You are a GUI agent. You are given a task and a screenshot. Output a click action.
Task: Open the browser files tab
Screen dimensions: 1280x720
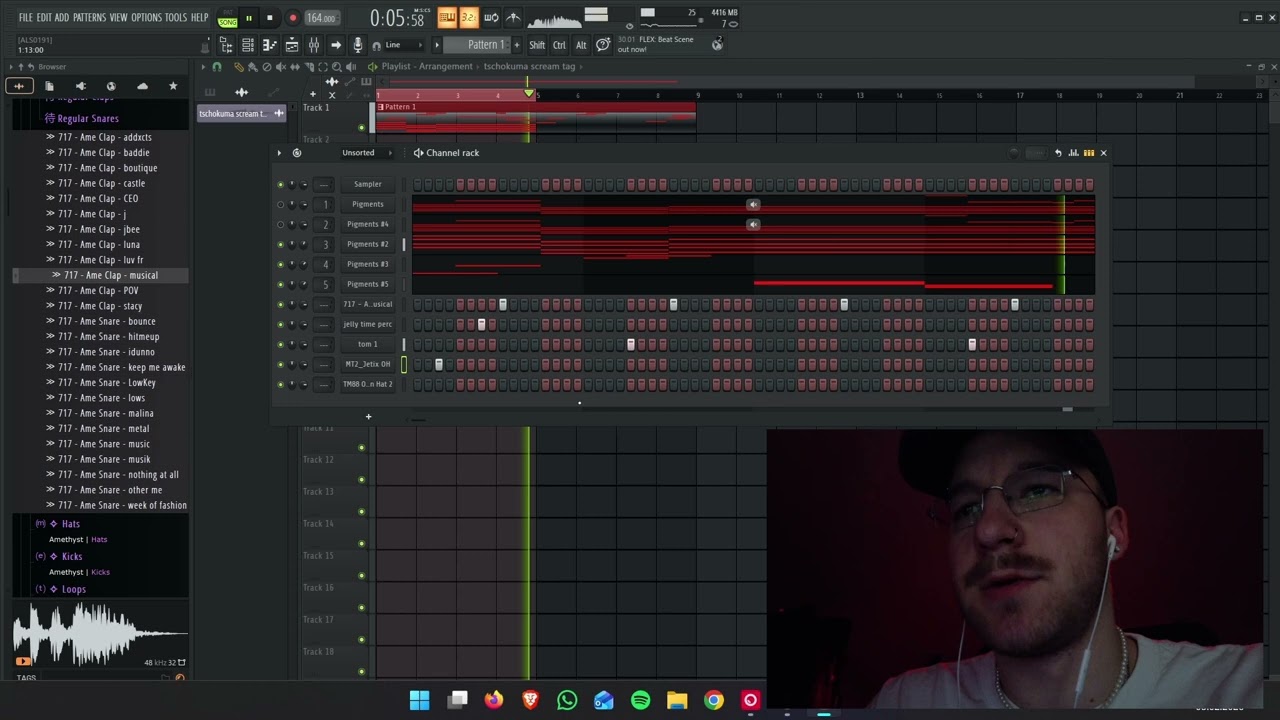[49, 86]
